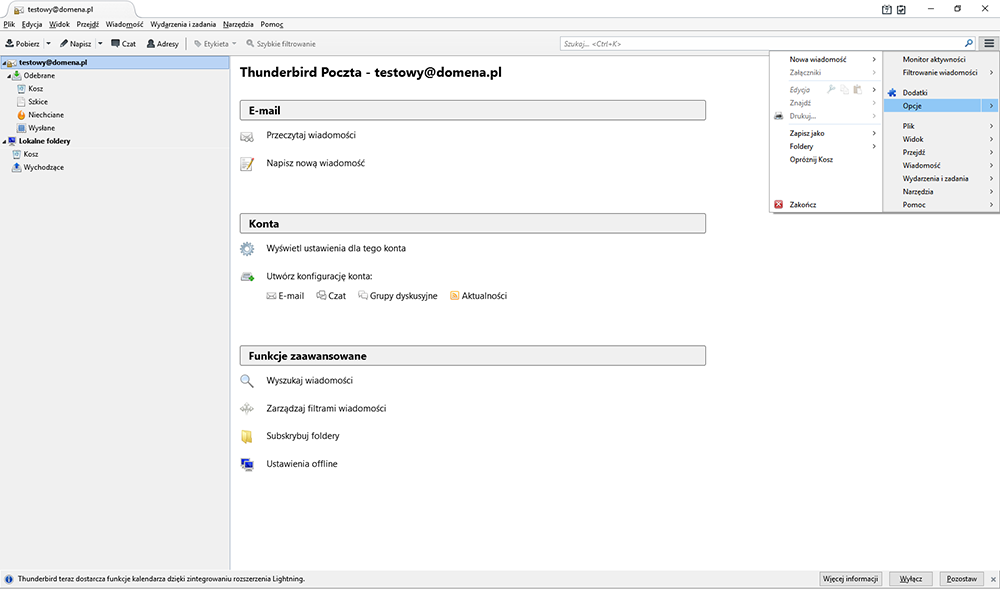Click the magnifier icon in search box
The width and height of the screenshot is (1000, 589).
[x=968, y=44]
